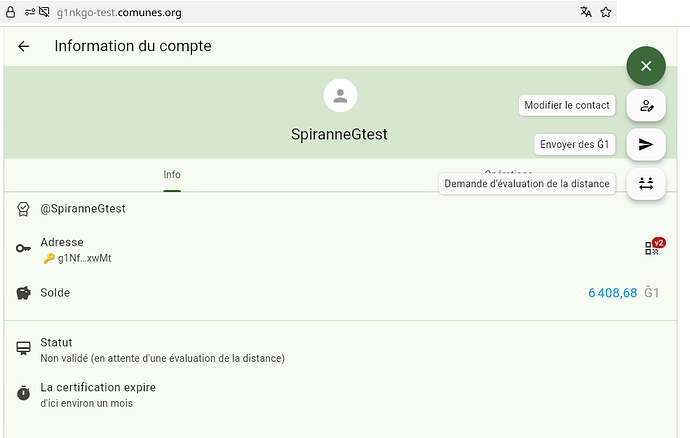Open the address QR code icon
Image resolution: width=690 pixels, height=438 pixels.
(x=653, y=248)
